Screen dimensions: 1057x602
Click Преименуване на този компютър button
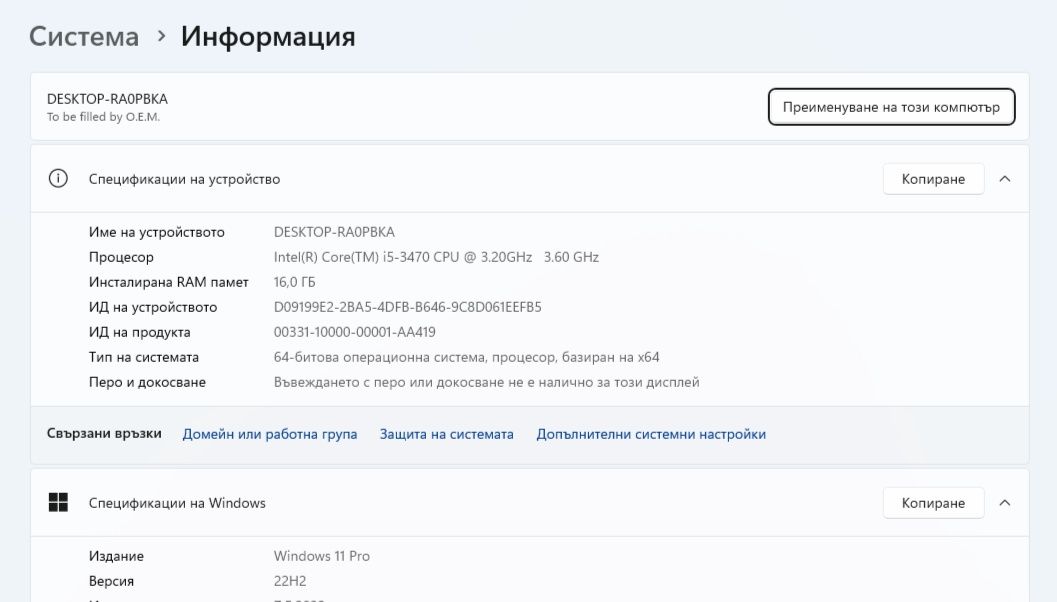point(891,107)
